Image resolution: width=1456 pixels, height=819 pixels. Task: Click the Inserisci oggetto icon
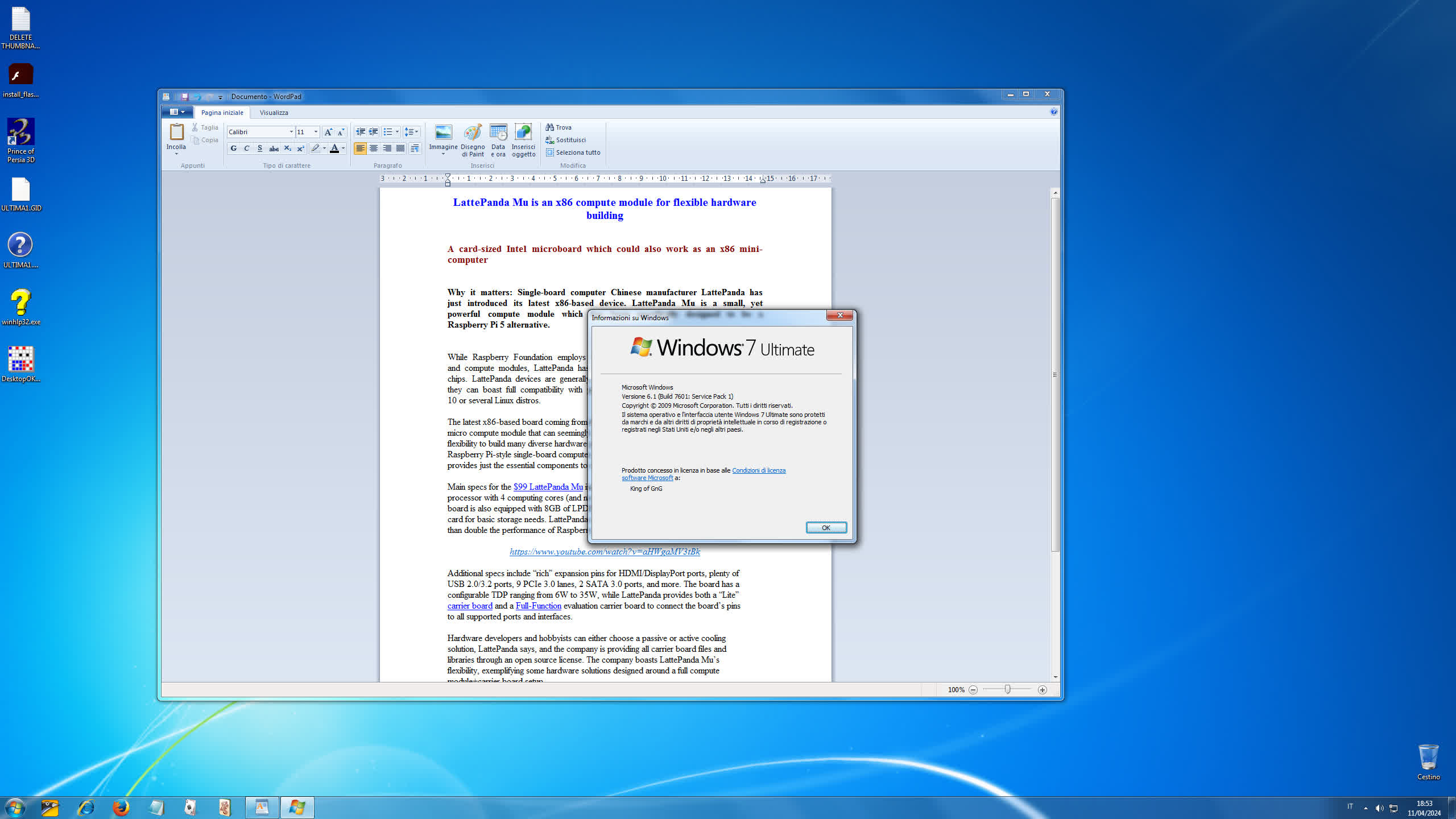tap(523, 134)
